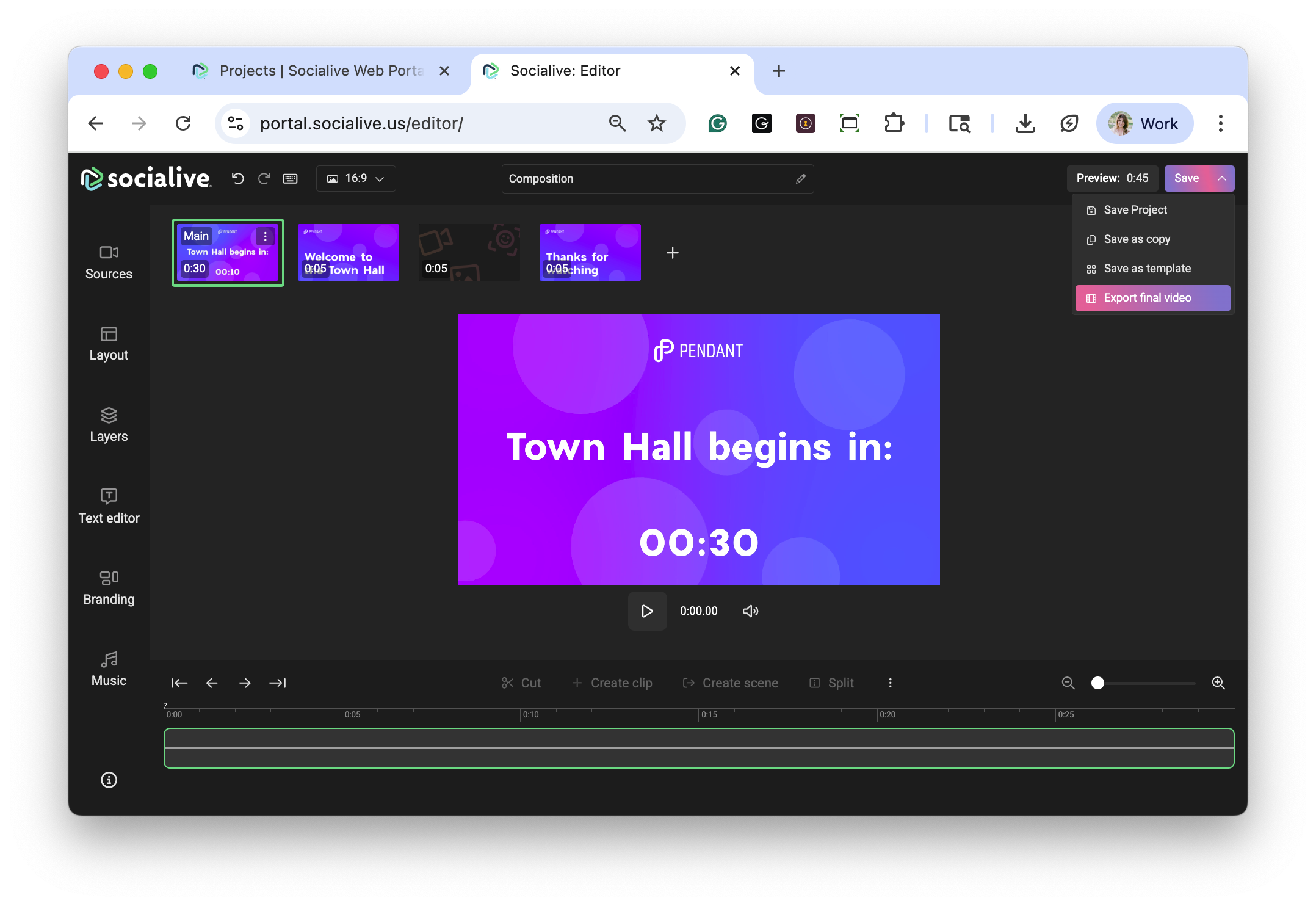The image size is (1316, 906).
Task: Click the Save button
Action: (x=1186, y=178)
